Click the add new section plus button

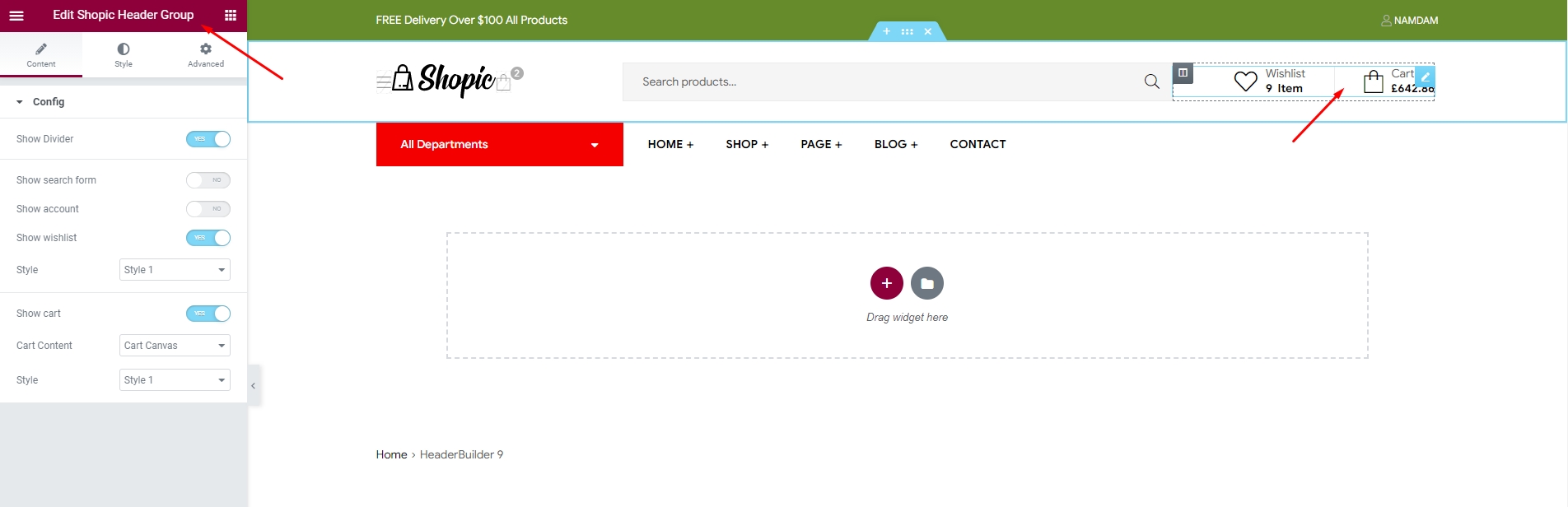(x=886, y=283)
